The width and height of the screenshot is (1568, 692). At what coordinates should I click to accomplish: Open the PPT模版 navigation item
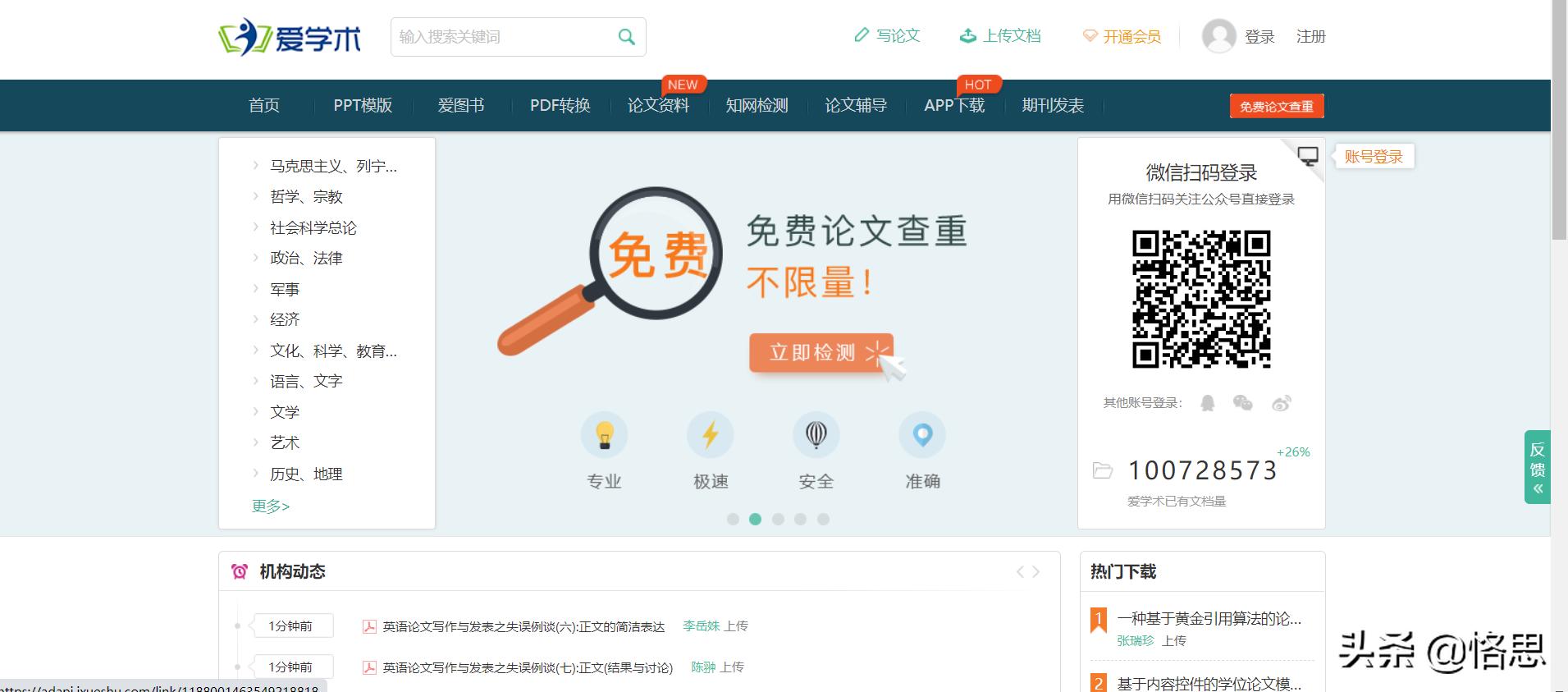coord(363,106)
